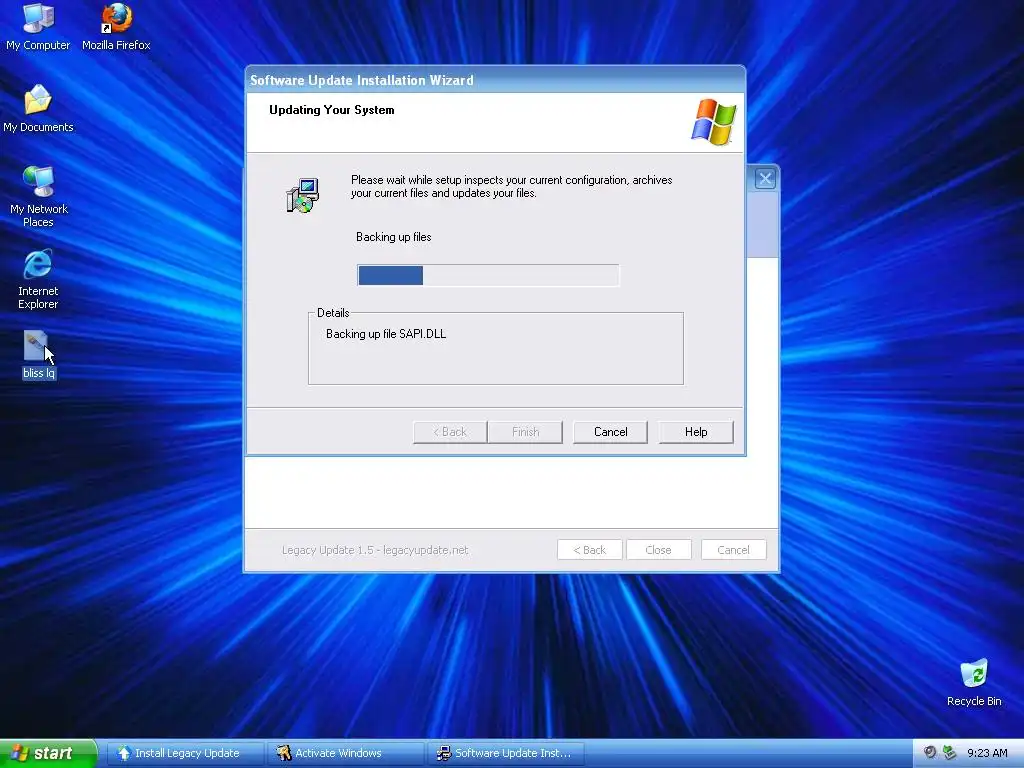Open Help in the update wizard
The image size is (1024, 768).
(696, 432)
